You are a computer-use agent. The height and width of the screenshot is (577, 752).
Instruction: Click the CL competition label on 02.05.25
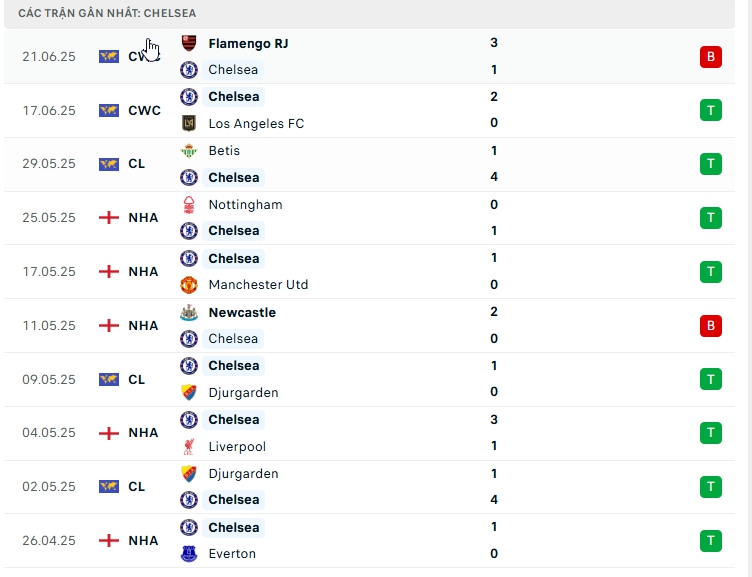tap(136, 487)
